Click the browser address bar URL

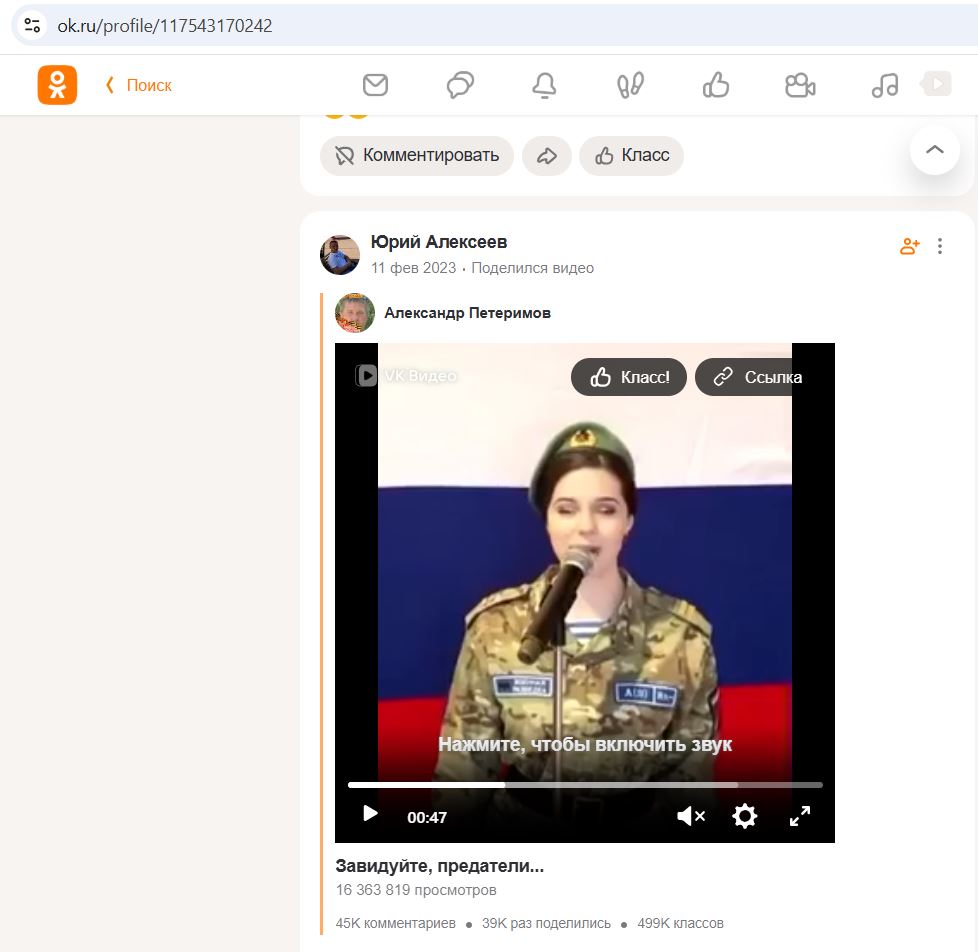(x=165, y=26)
